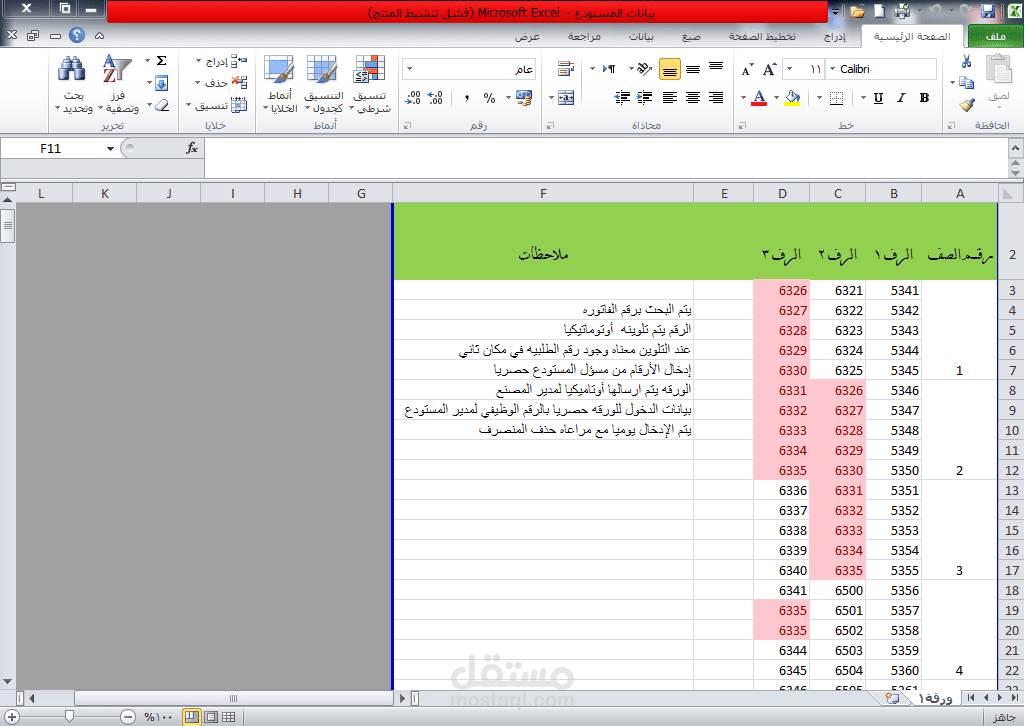
Task: Apply bottom vertical alignment
Action: 669,69
